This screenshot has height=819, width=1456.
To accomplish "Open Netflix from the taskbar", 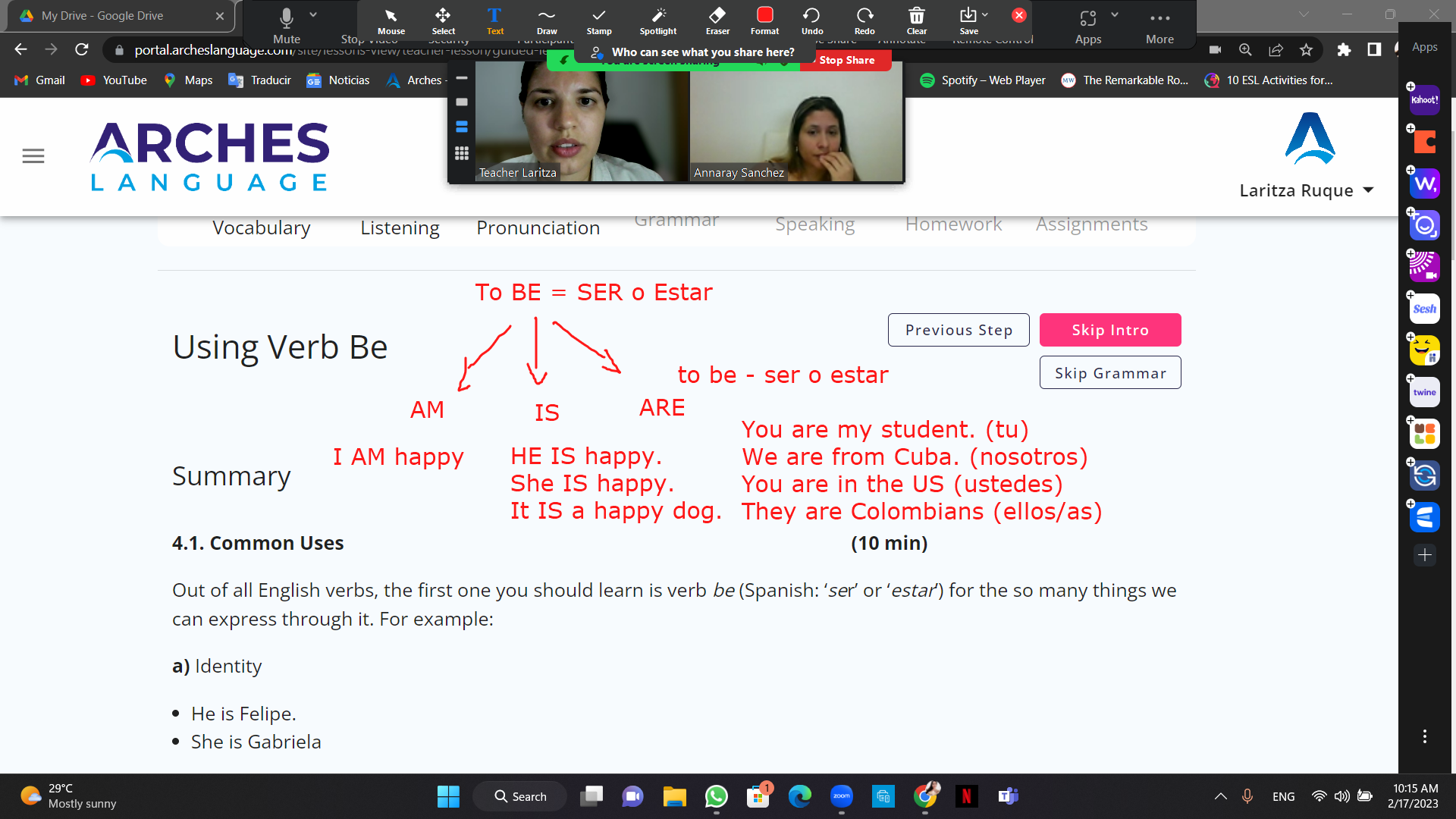I will 966,796.
